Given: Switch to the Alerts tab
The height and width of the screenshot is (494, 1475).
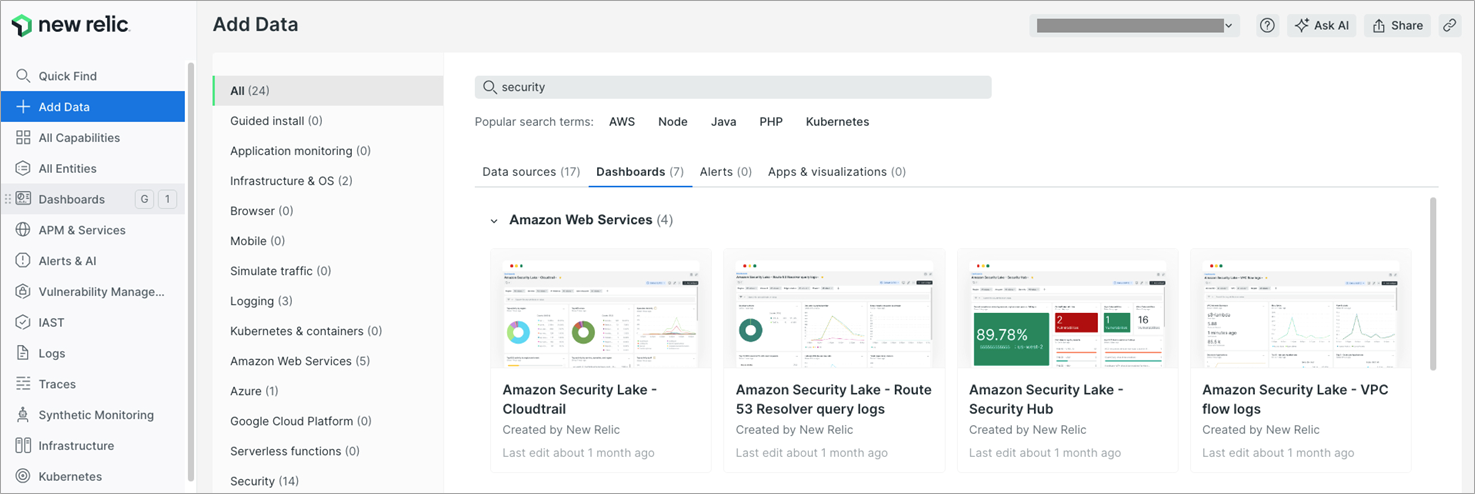Looking at the screenshot, I should pos(725,172).
